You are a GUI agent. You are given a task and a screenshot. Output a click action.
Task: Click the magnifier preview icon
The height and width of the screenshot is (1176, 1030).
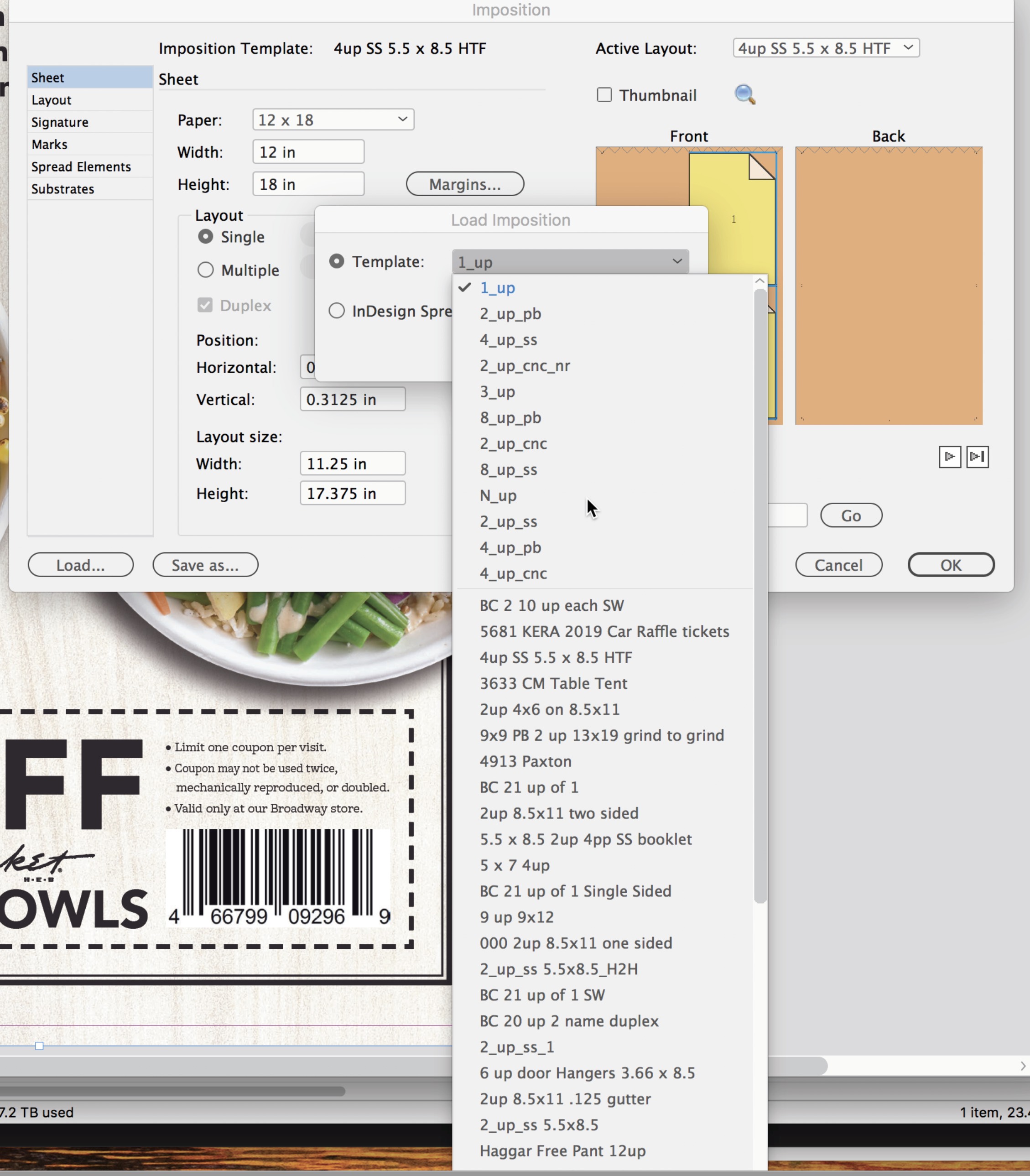[x=744, y=94]
